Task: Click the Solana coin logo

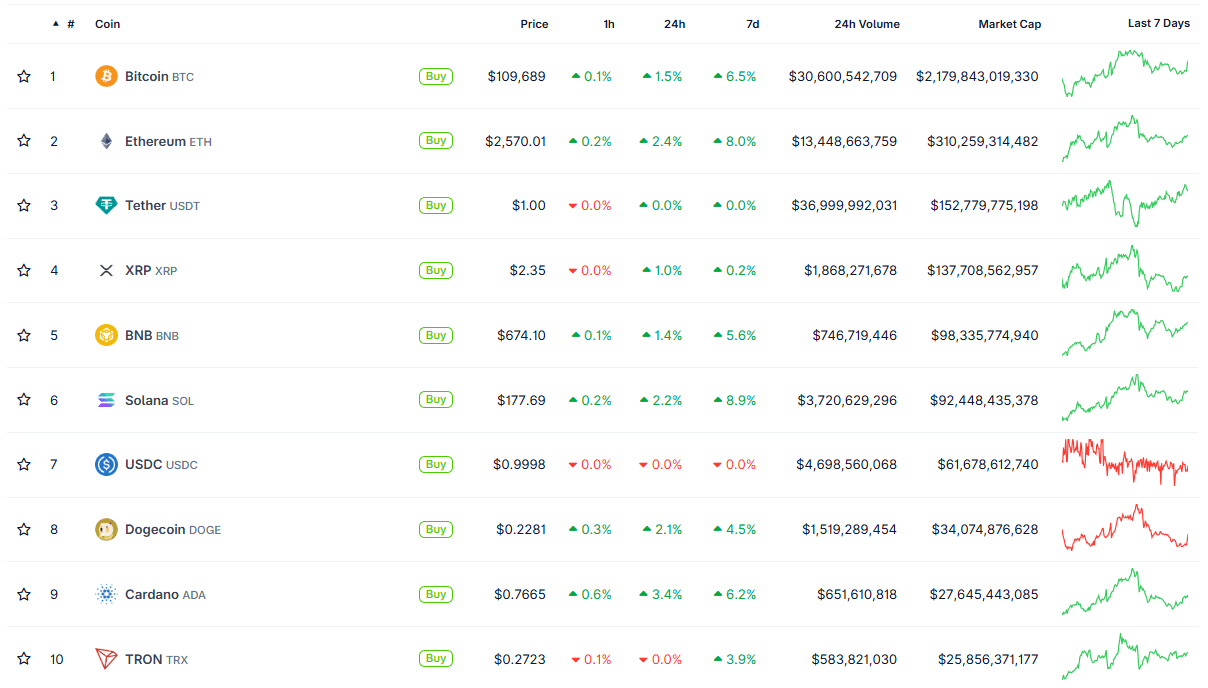Action: [106, 400]
